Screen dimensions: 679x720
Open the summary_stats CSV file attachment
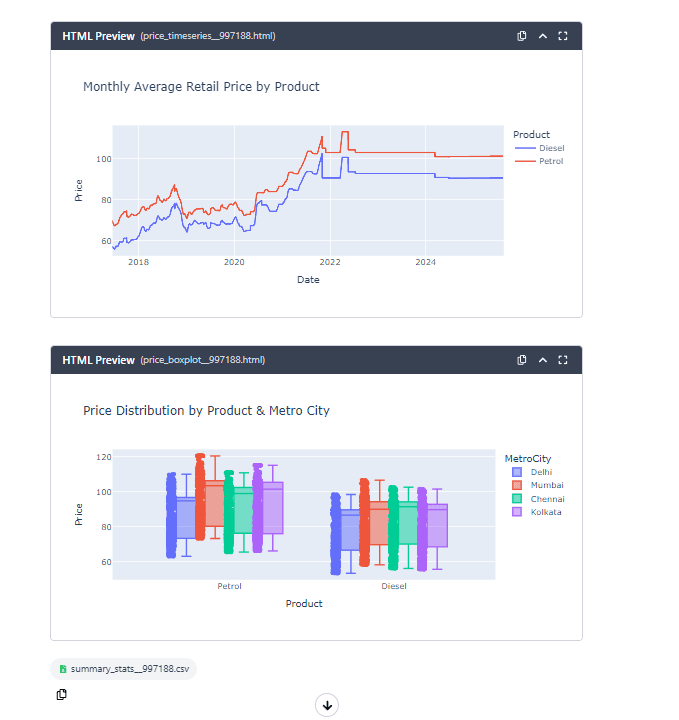click(x=123, y=668)
